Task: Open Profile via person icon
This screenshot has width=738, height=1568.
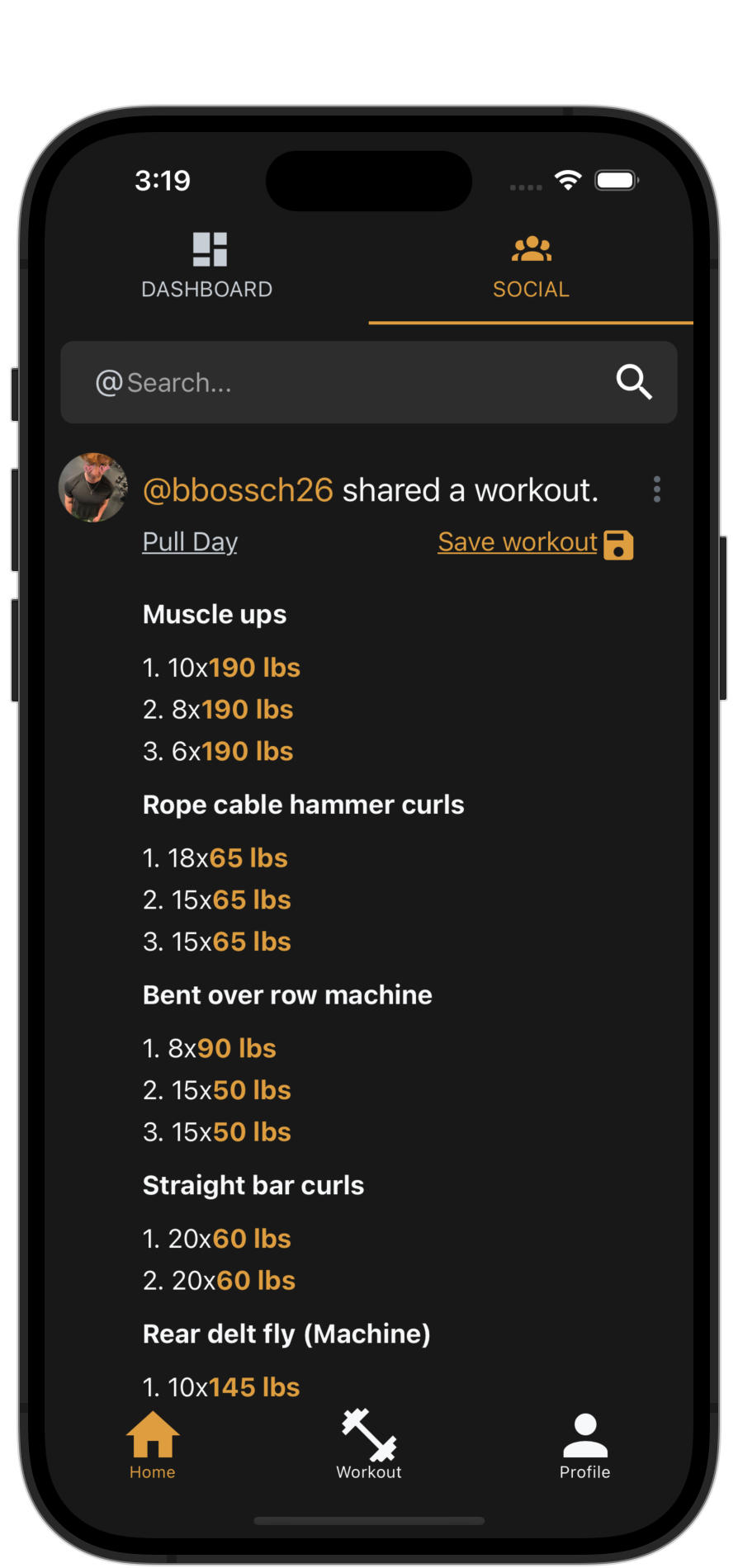Action: 585,1435
